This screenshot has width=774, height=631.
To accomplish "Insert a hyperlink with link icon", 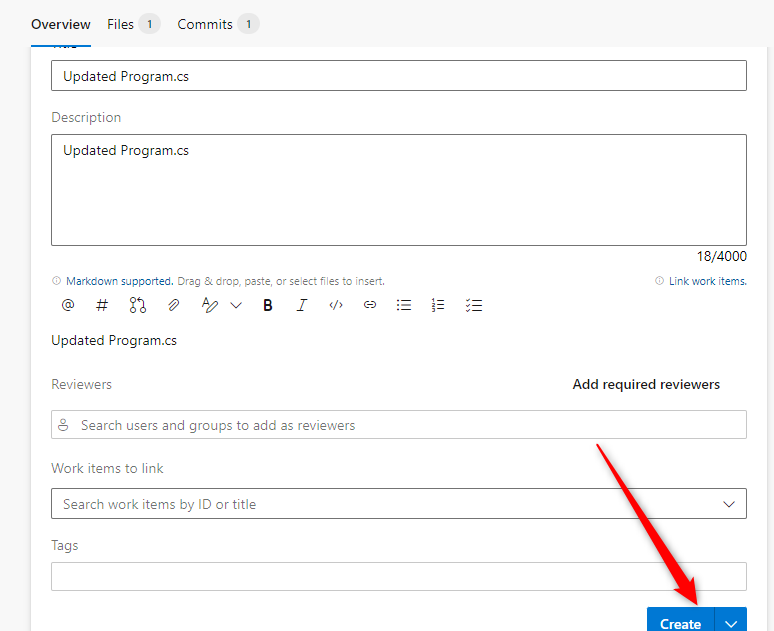I will 370,305.
